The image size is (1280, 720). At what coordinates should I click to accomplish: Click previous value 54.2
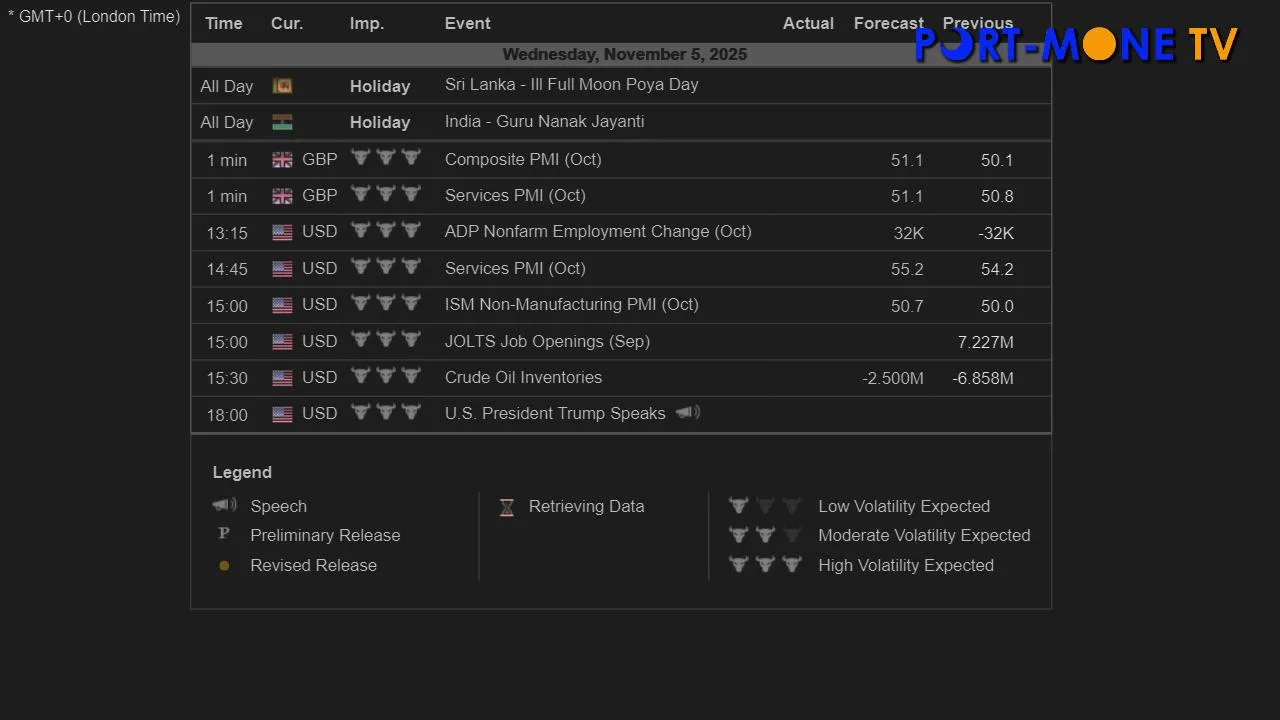click(997, 269)
